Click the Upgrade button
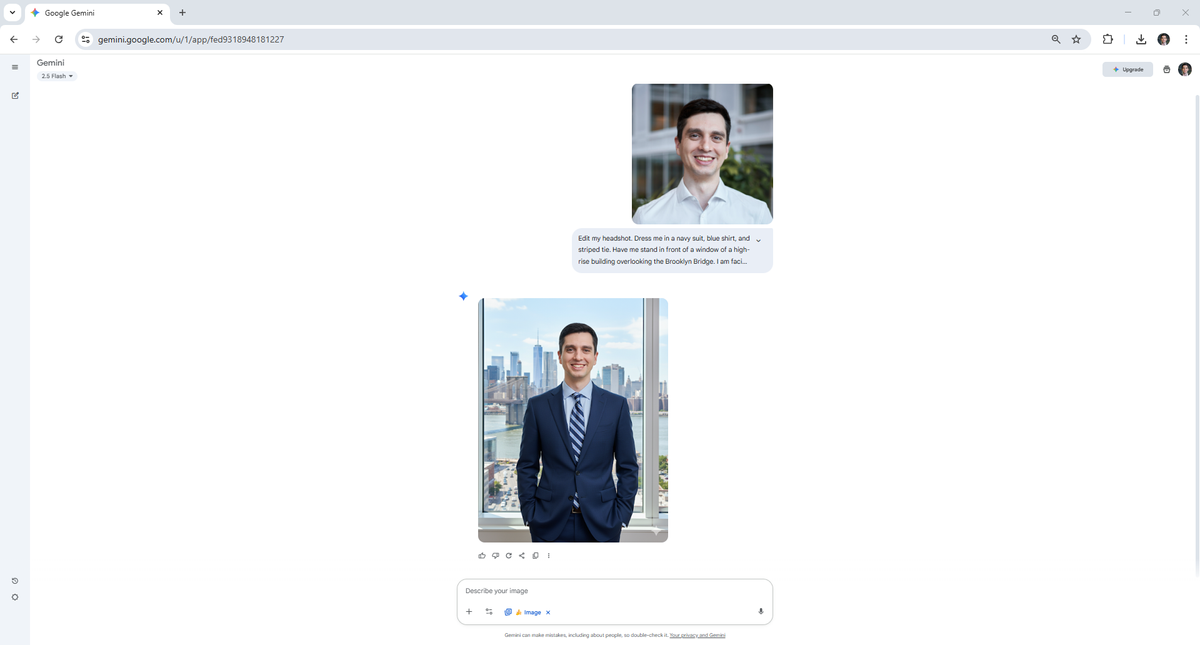 pos(1127,70)
